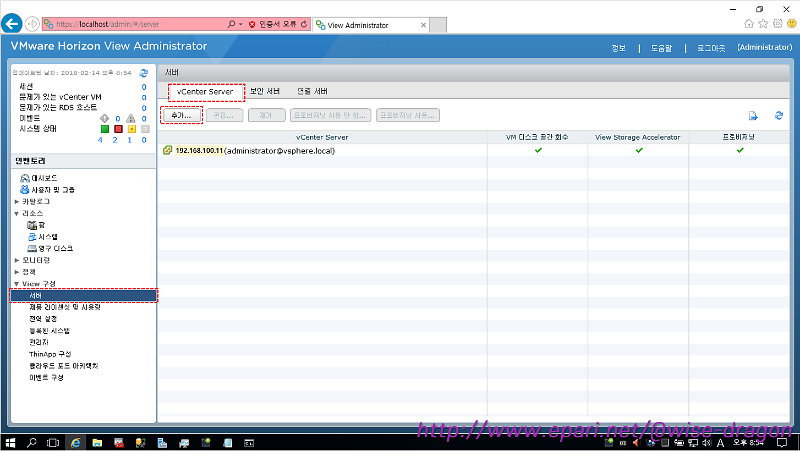Open the notification center
This screenshot has width=800, height=451.
pyautogui.click(x=782, y=443)
